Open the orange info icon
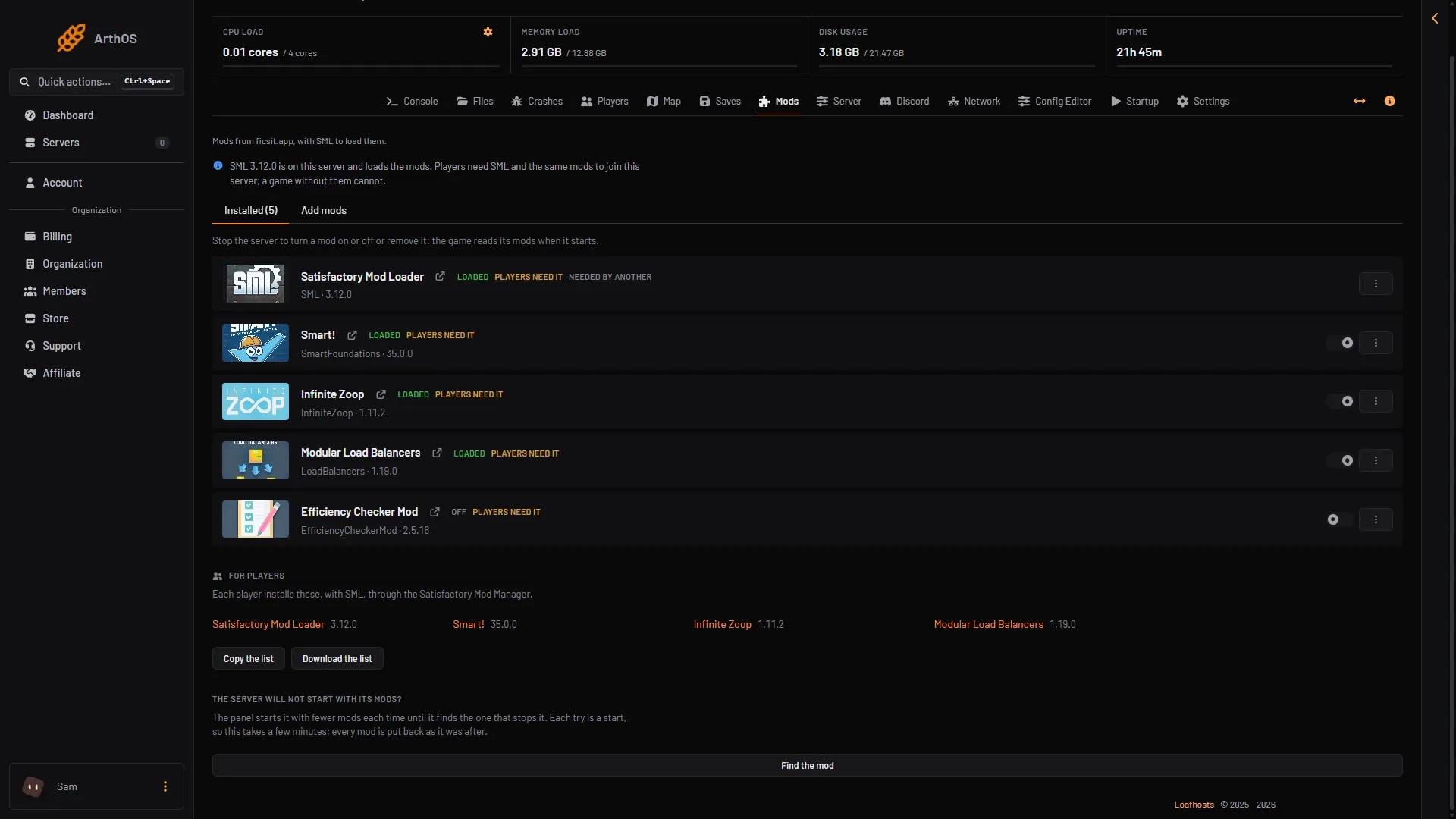 tap(1389, 101)
